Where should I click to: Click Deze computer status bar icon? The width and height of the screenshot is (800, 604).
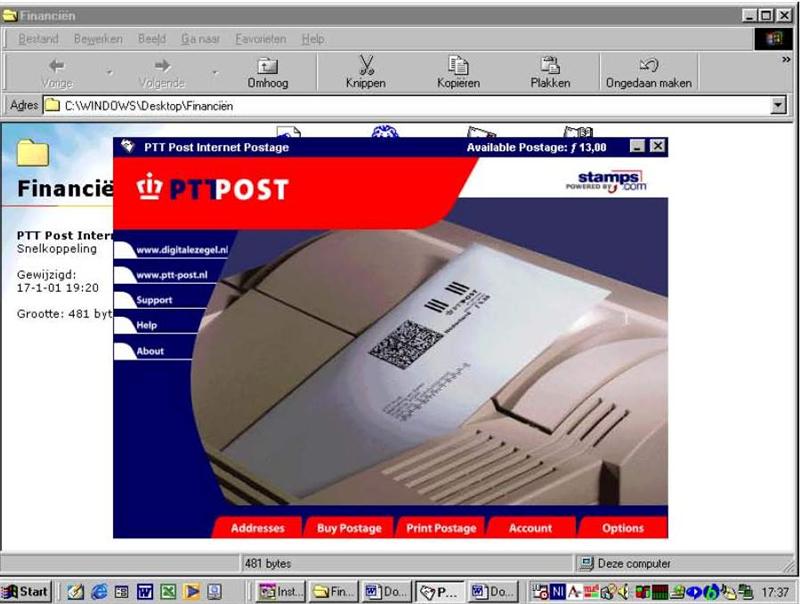(586, 563)
